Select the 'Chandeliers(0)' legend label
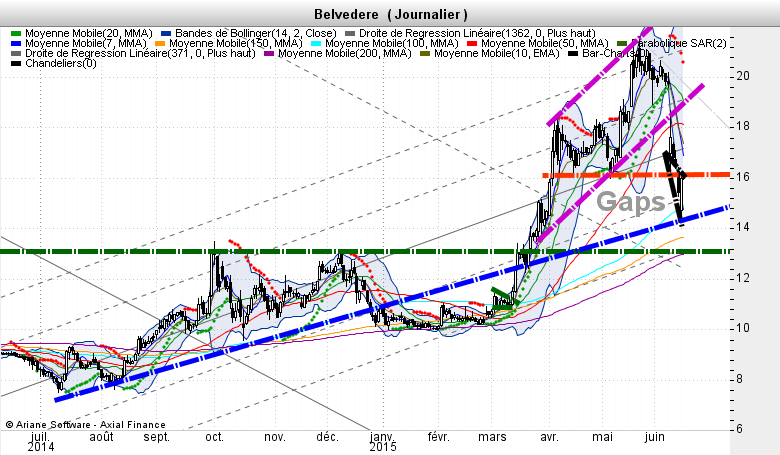The width and height of the screenshot is (780, 455). coord(61,63)
